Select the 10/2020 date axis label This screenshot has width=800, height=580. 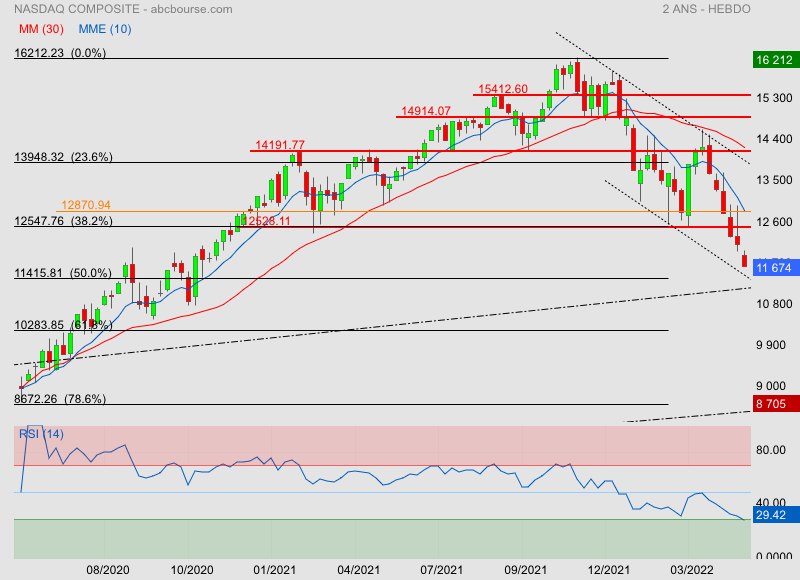(192, 570)
